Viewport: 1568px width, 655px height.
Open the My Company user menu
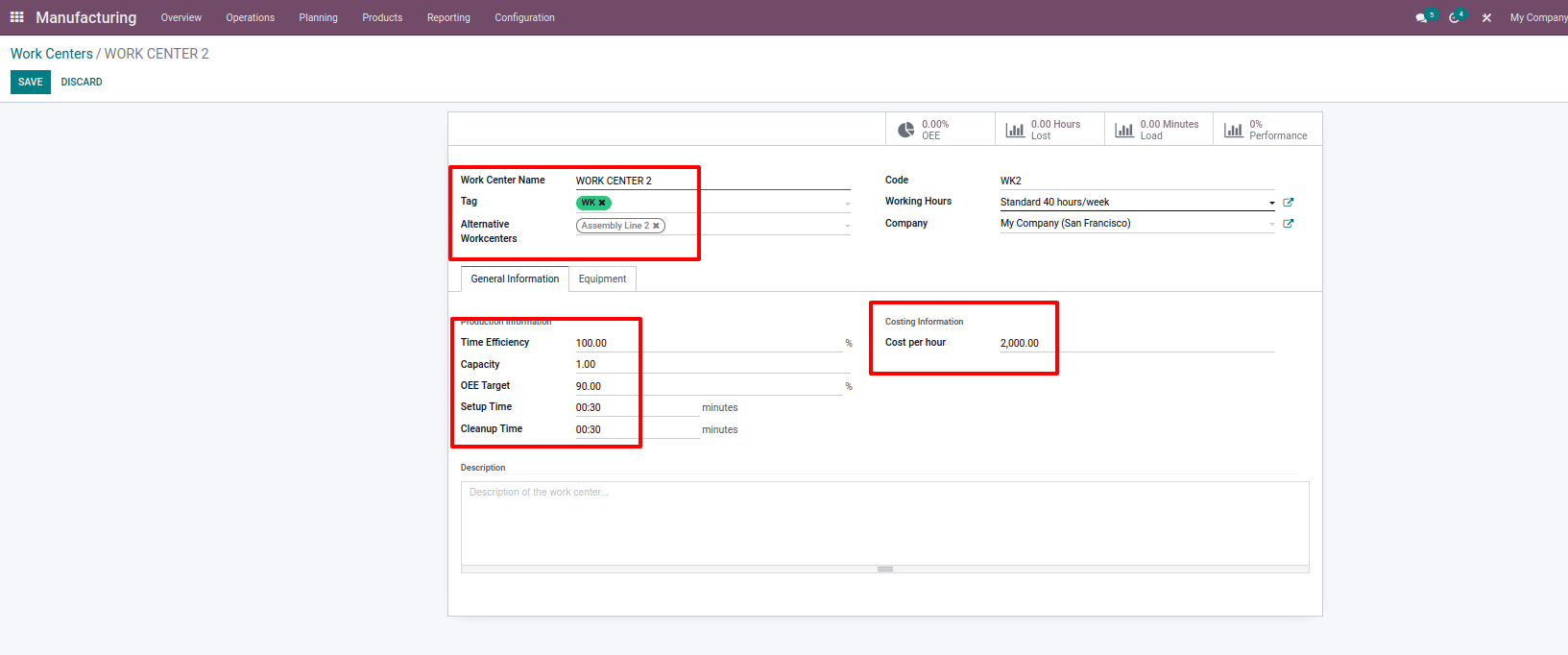(x=1538, y=17)
